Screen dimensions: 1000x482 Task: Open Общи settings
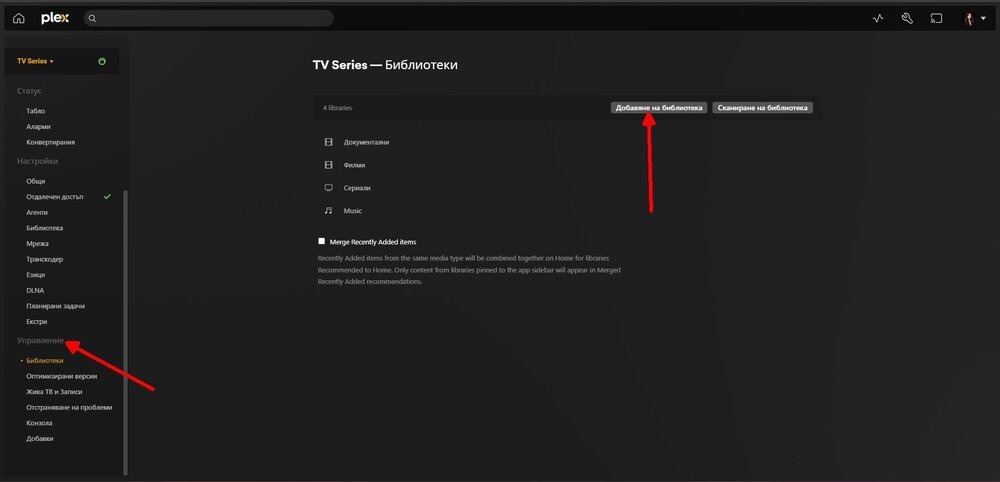click(x=36, y=181)
